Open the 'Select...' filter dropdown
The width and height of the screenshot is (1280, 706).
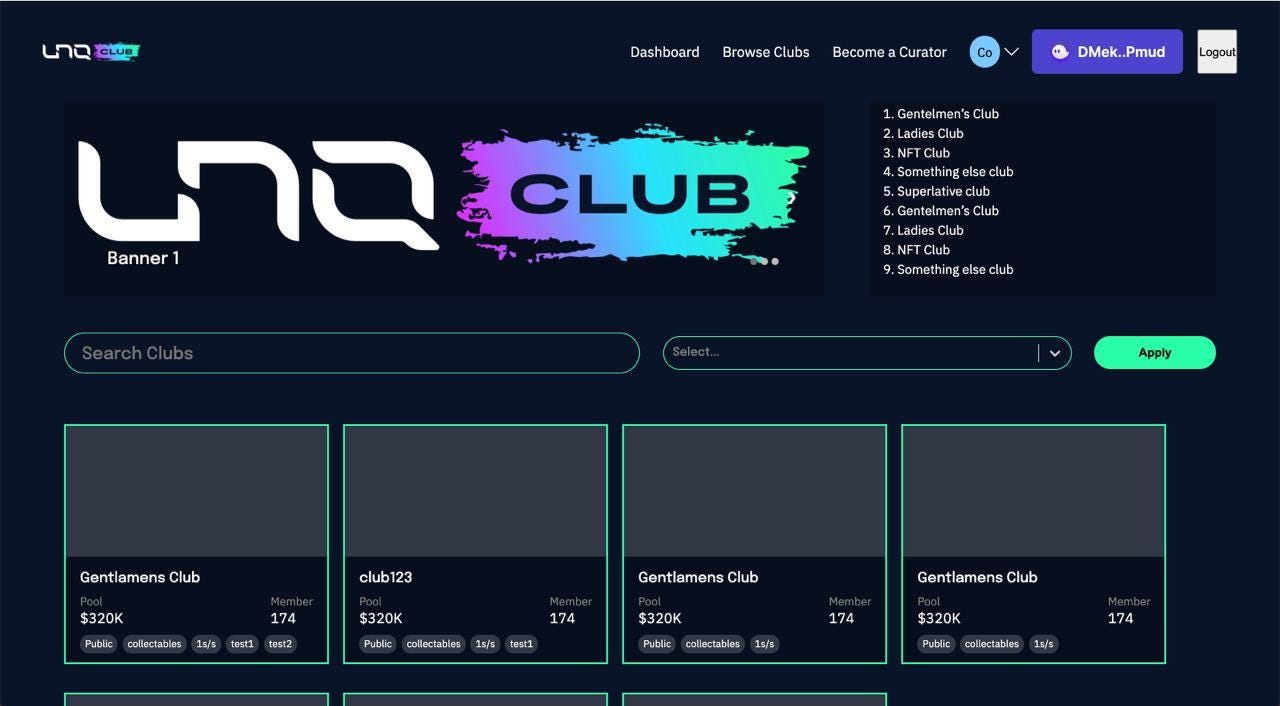[x=867, y=352]
